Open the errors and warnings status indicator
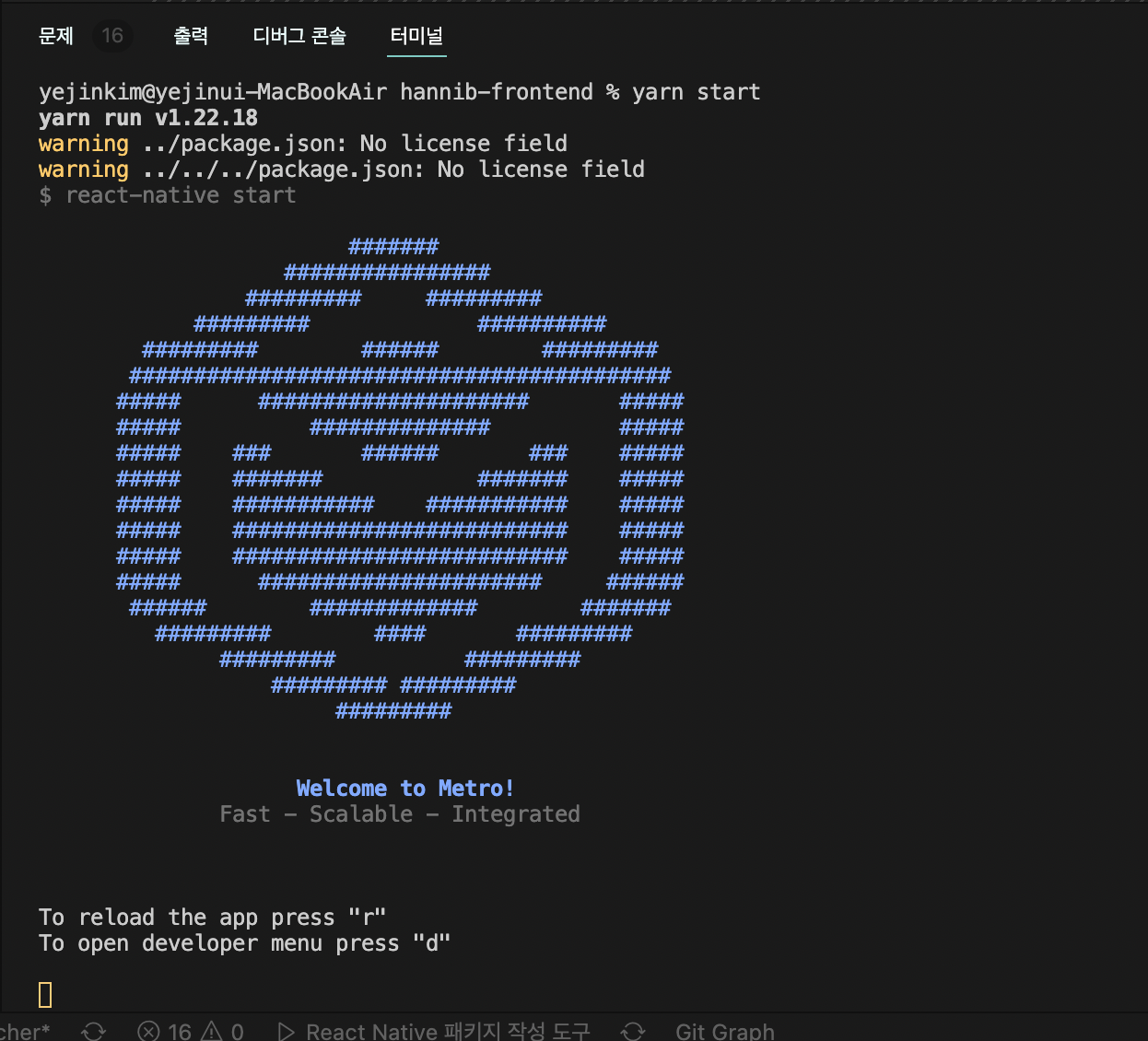Viewport: 1148px width, 1041px height. coord(191,1031)
